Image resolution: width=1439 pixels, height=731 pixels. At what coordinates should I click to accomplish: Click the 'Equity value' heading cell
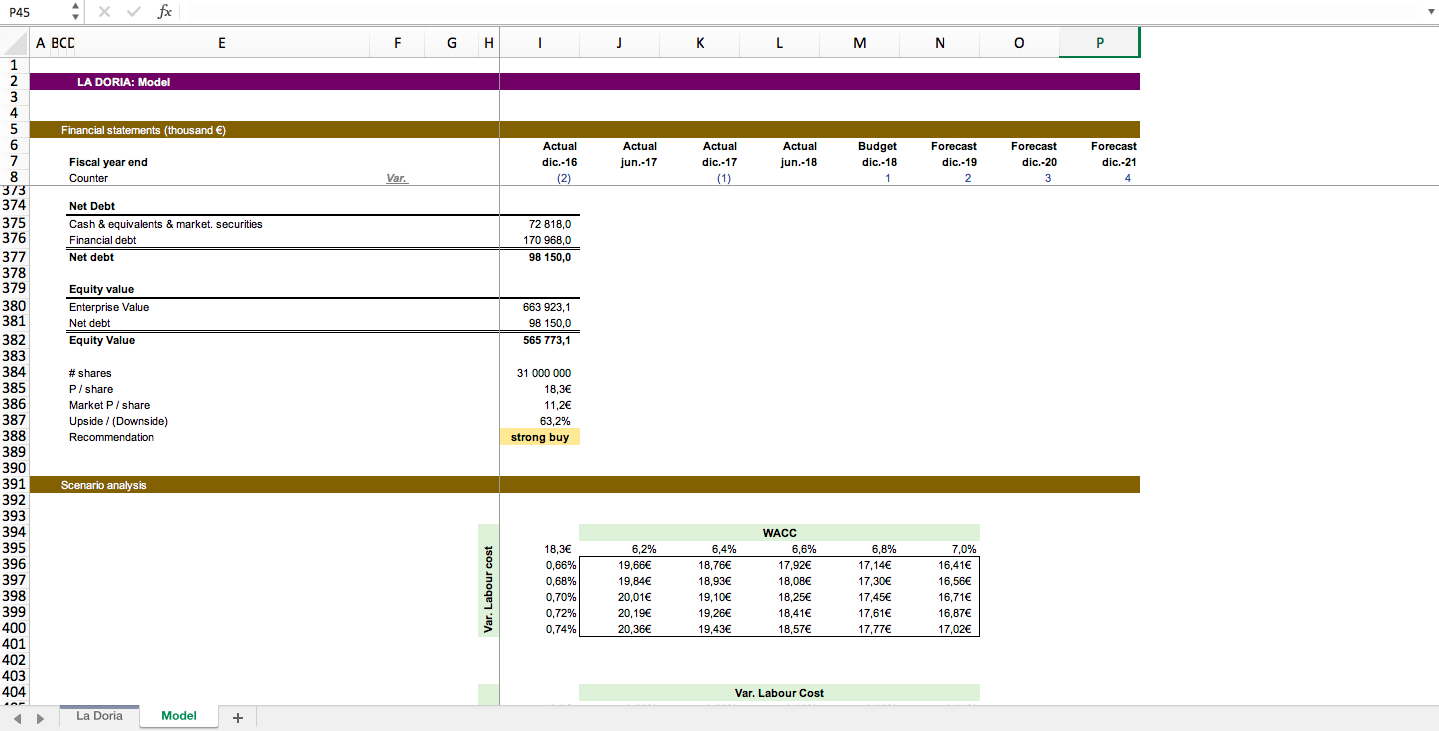101,289
